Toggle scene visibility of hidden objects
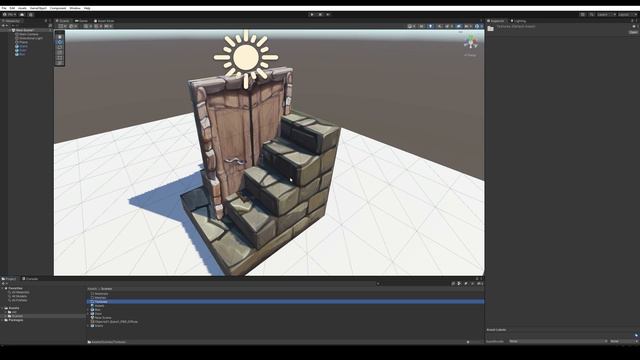 (459, 26)
